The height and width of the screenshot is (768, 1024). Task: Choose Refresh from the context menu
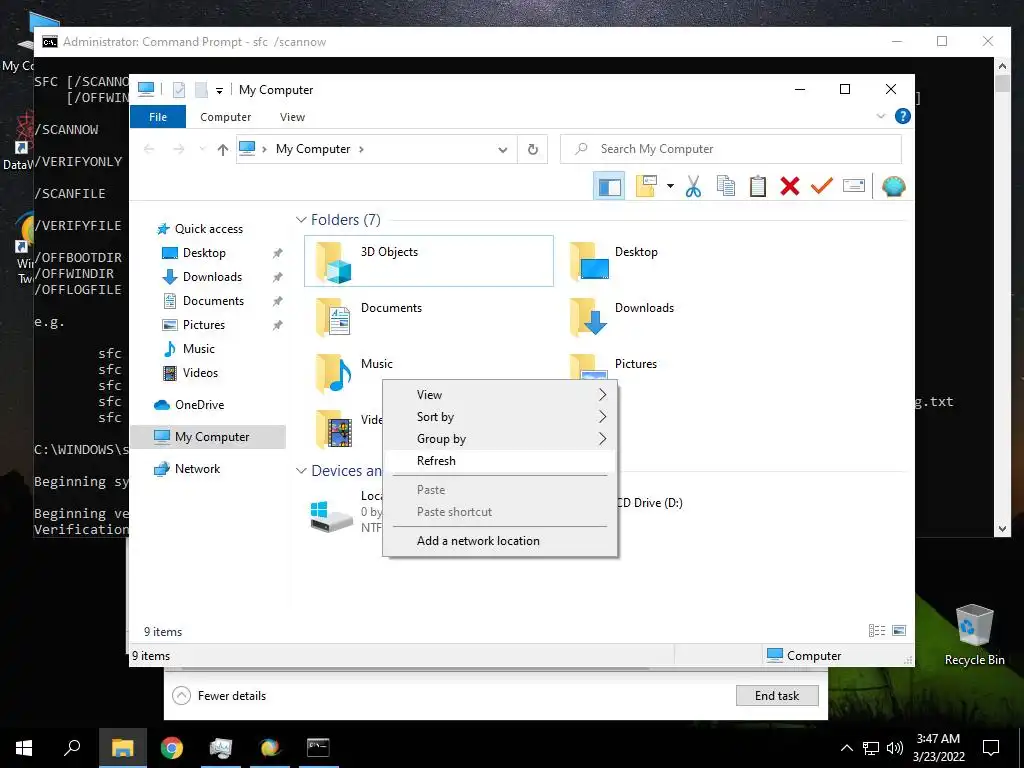[x=500, y=461]
